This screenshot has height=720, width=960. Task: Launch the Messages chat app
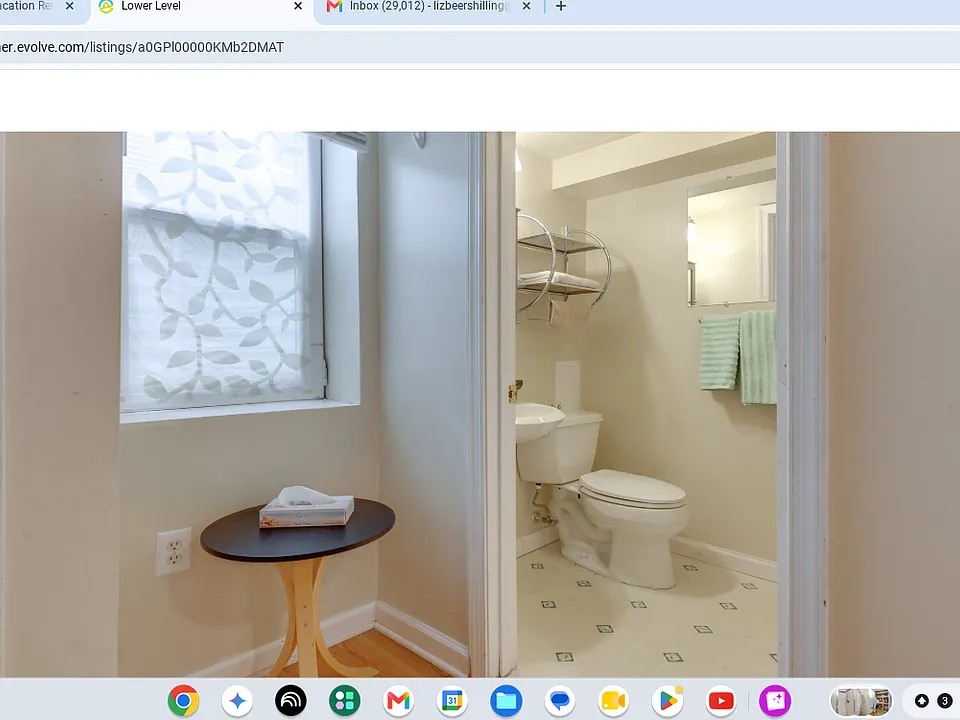click(560, 700)
